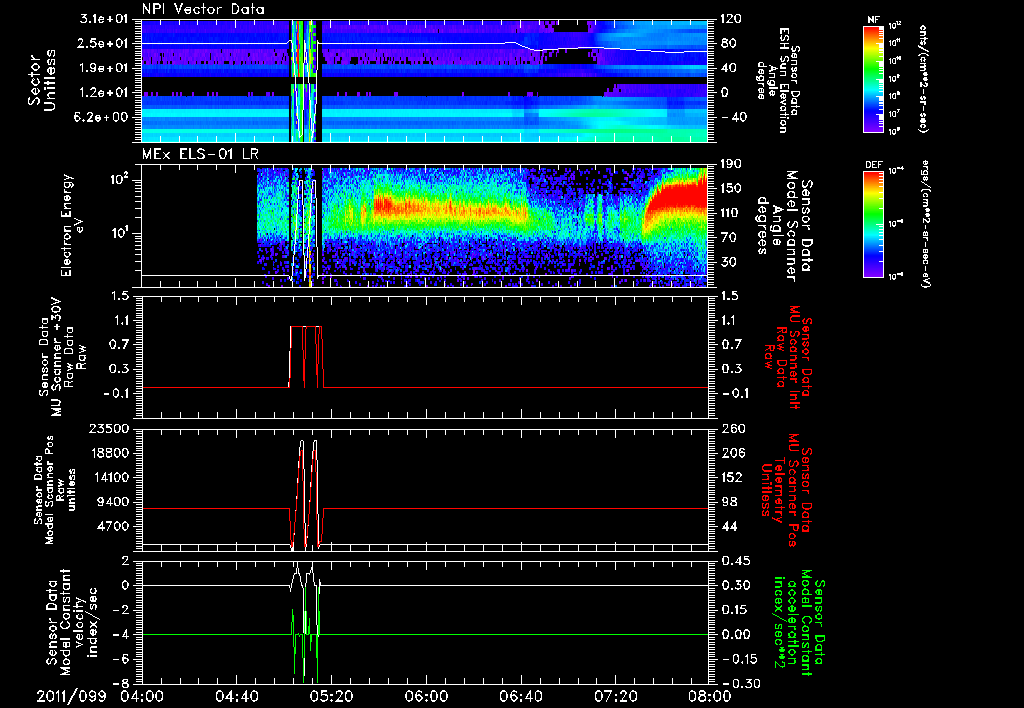1024x708 pixels.
Task: Click the 08:00 time axis tick label
Action: coord(710,696)
